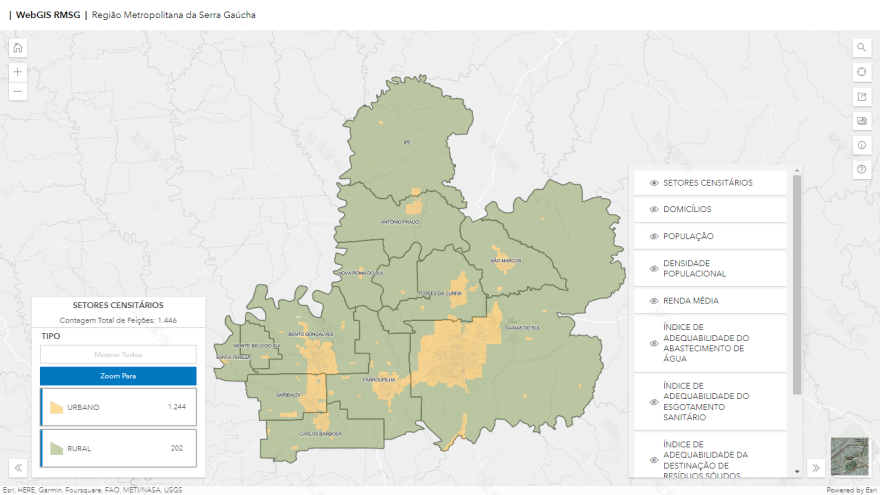Collapse the left legend panel chevrons
880x495 pixels.
pos(18,468)
